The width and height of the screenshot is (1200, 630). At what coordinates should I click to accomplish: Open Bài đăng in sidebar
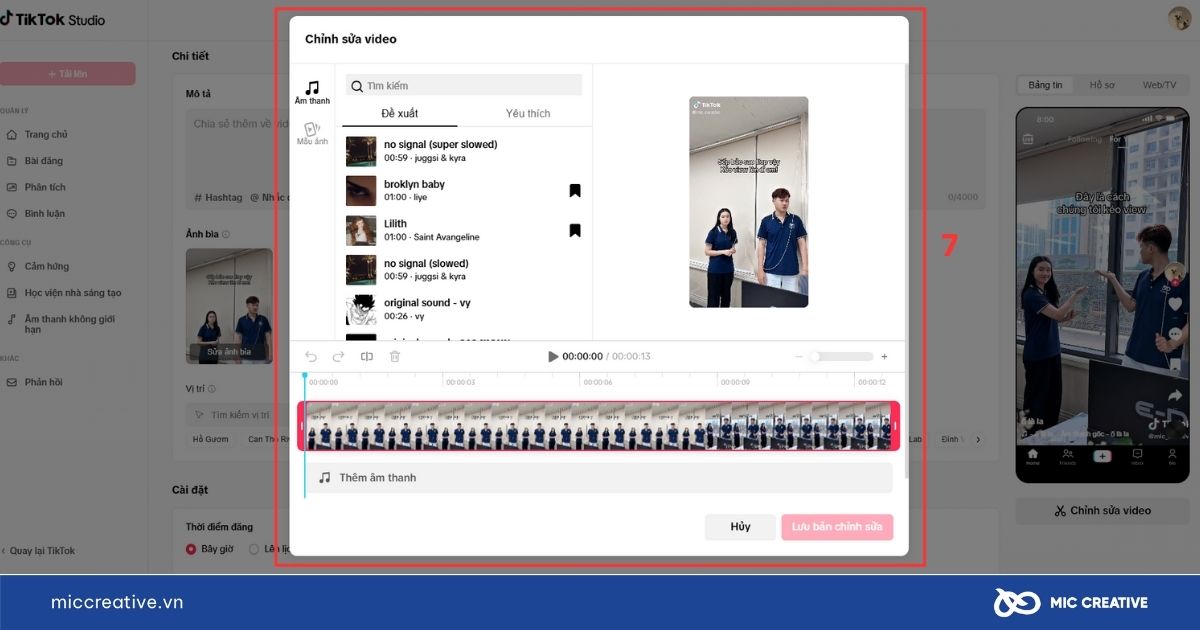[x=44, y=161]
